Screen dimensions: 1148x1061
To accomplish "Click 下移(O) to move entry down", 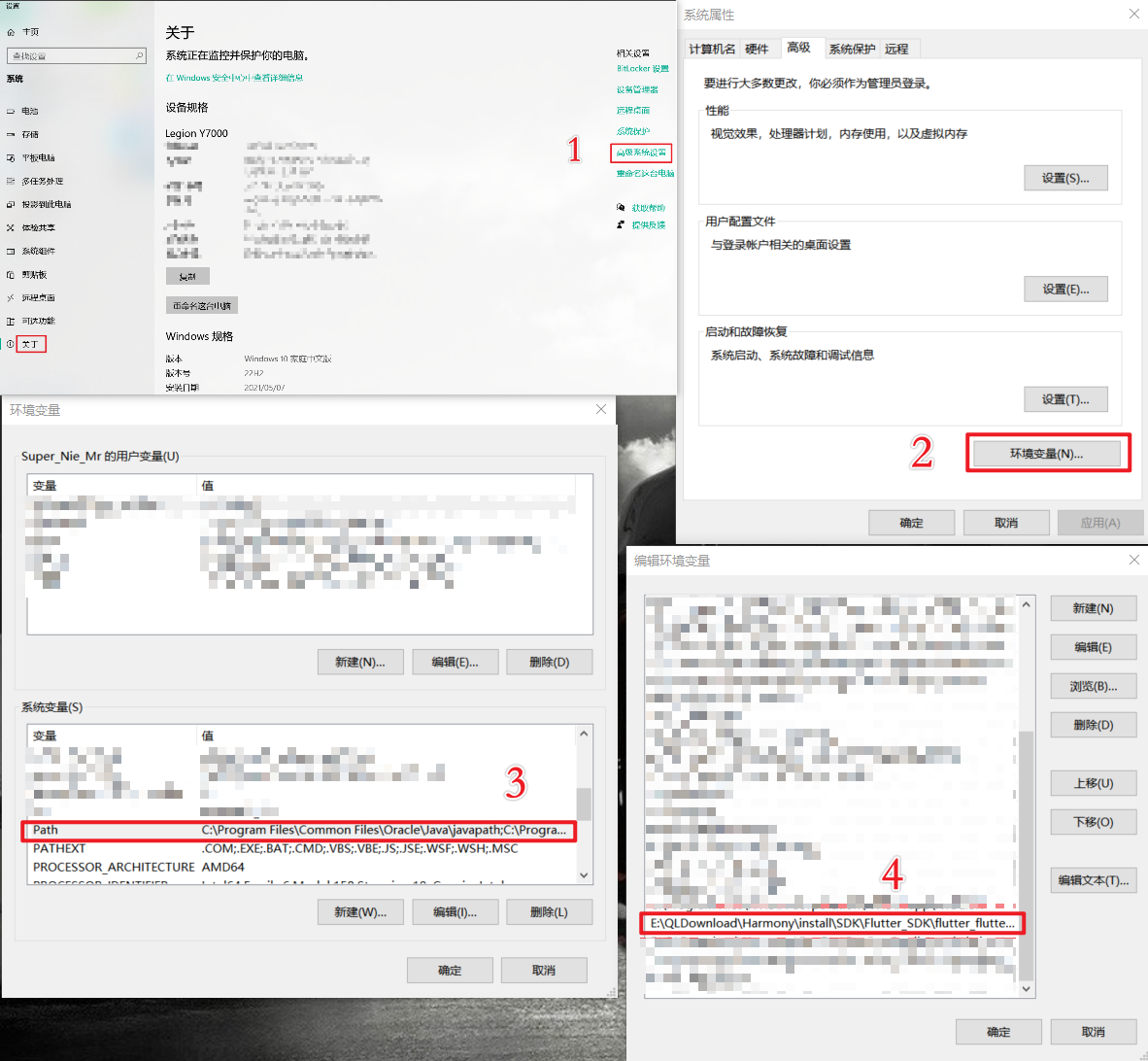I will (1093, 822).
